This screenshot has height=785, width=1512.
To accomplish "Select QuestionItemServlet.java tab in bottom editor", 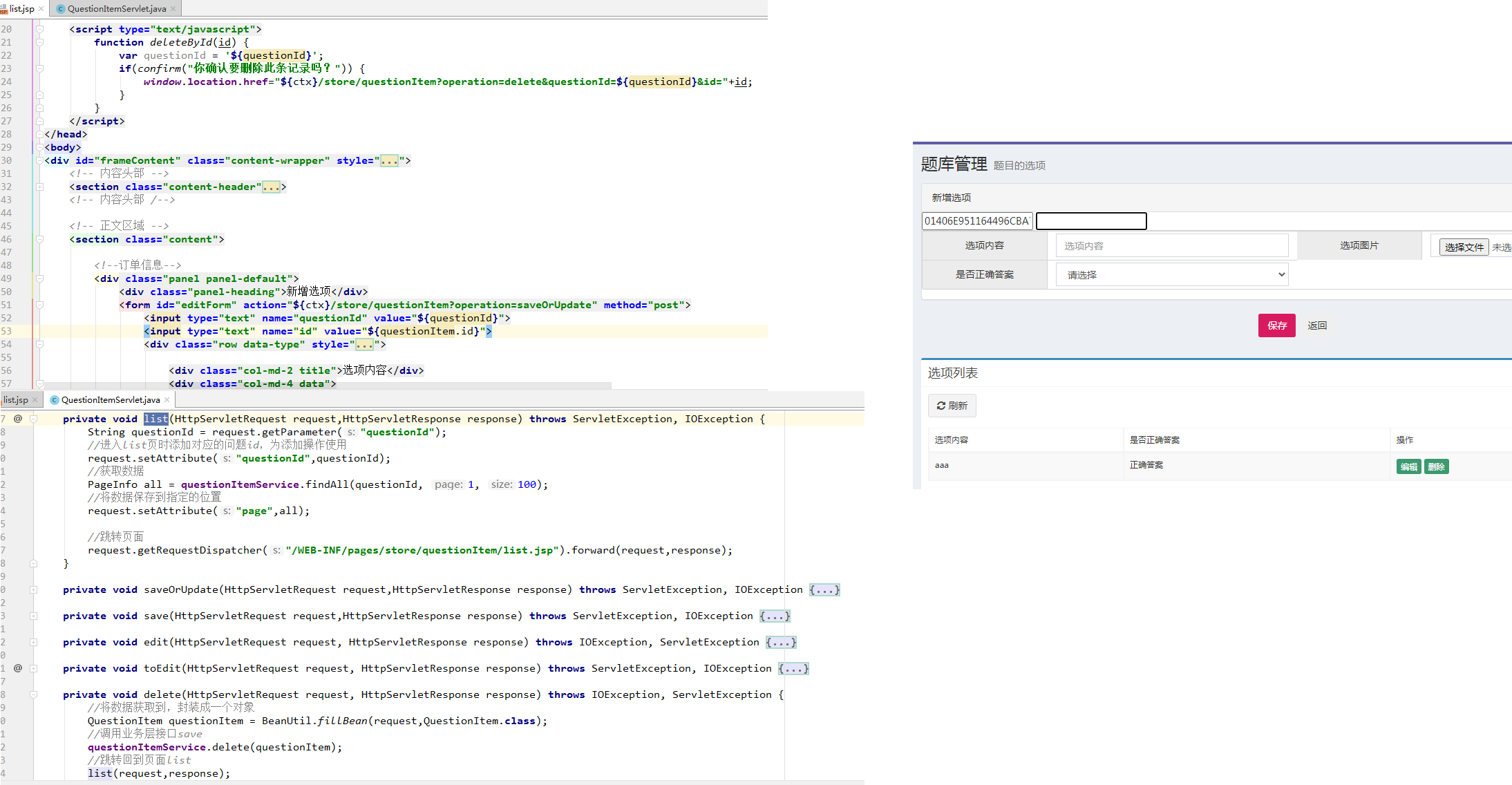I will (110, 400).
